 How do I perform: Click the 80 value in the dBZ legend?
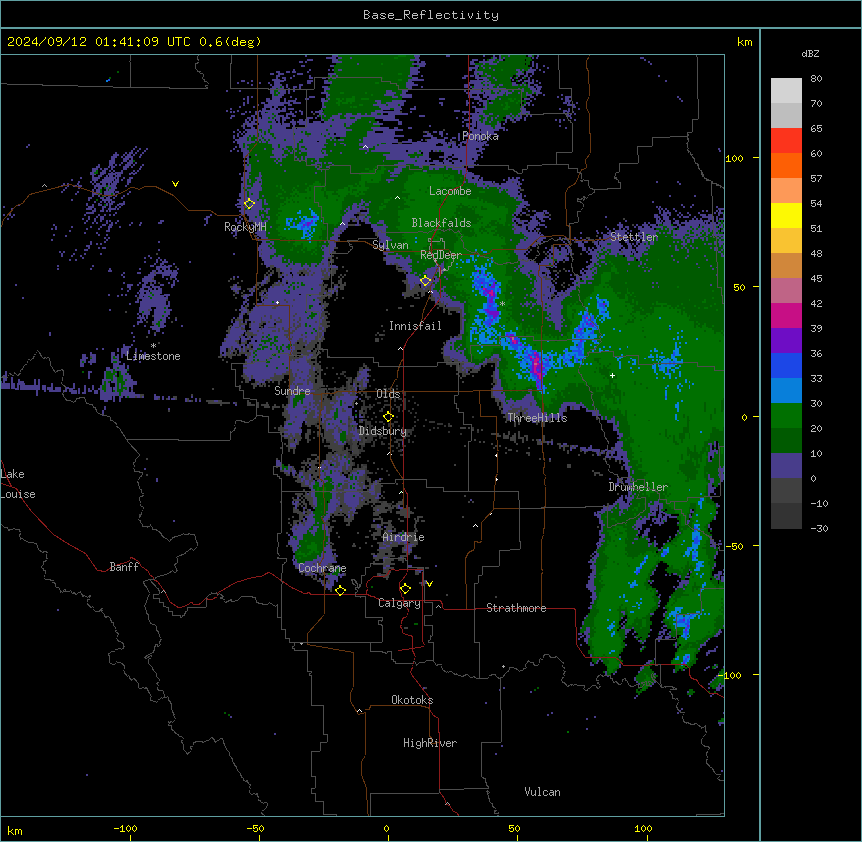click(x=816, y=79)
